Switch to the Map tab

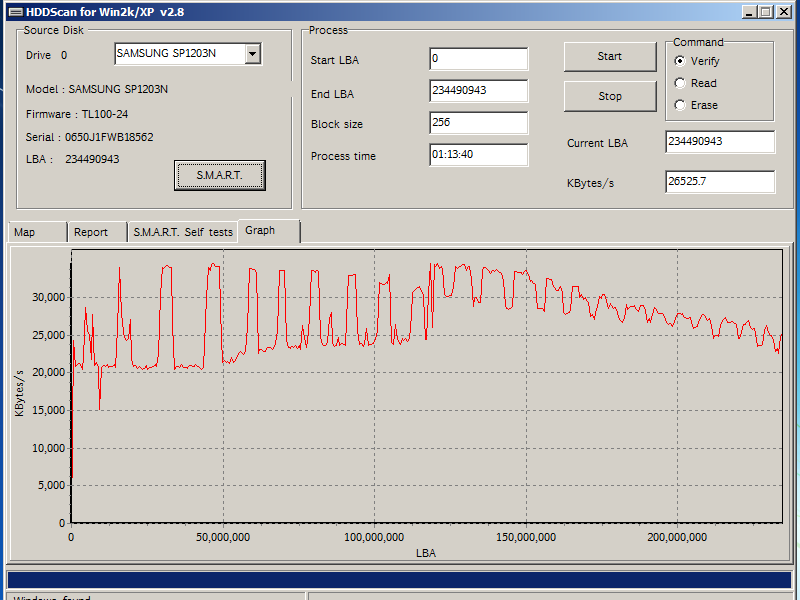[x=26, y=232]
